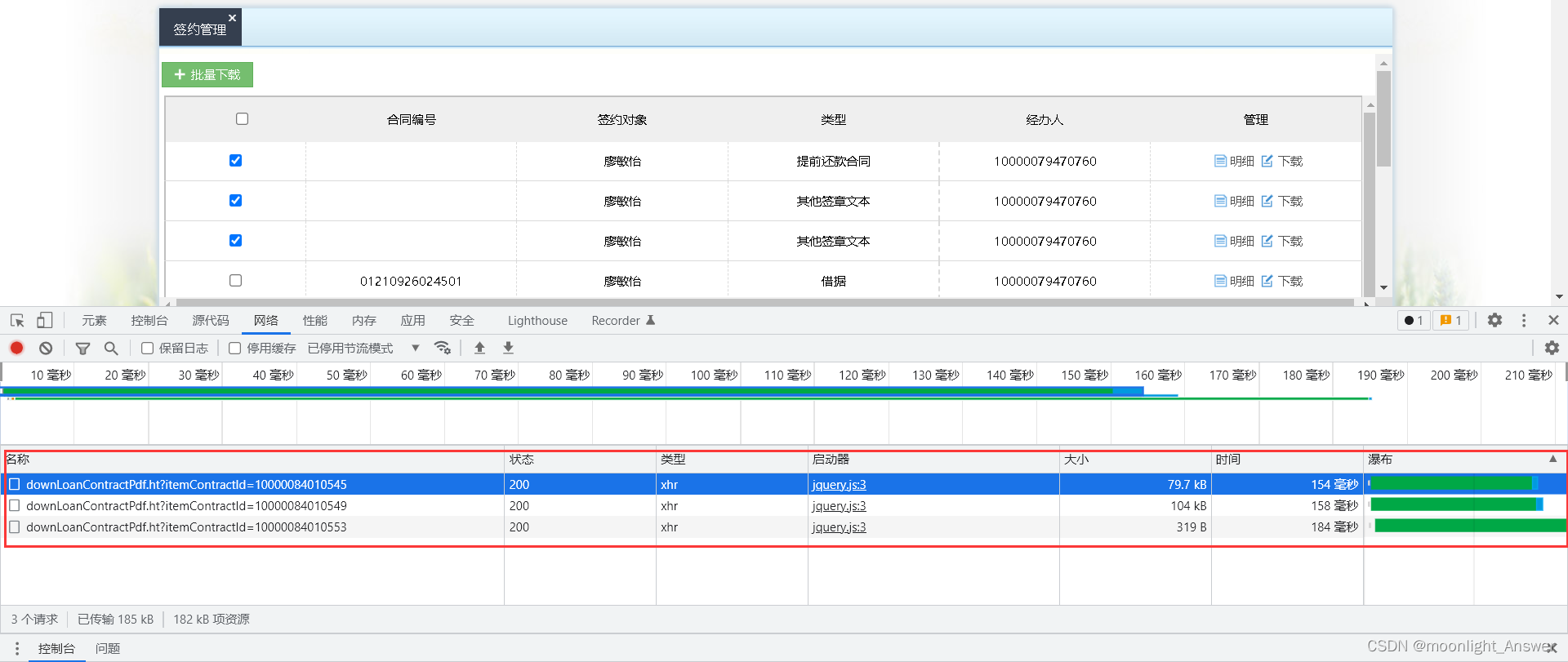Enable the 停用缓存 checkbox

point(235,348)
